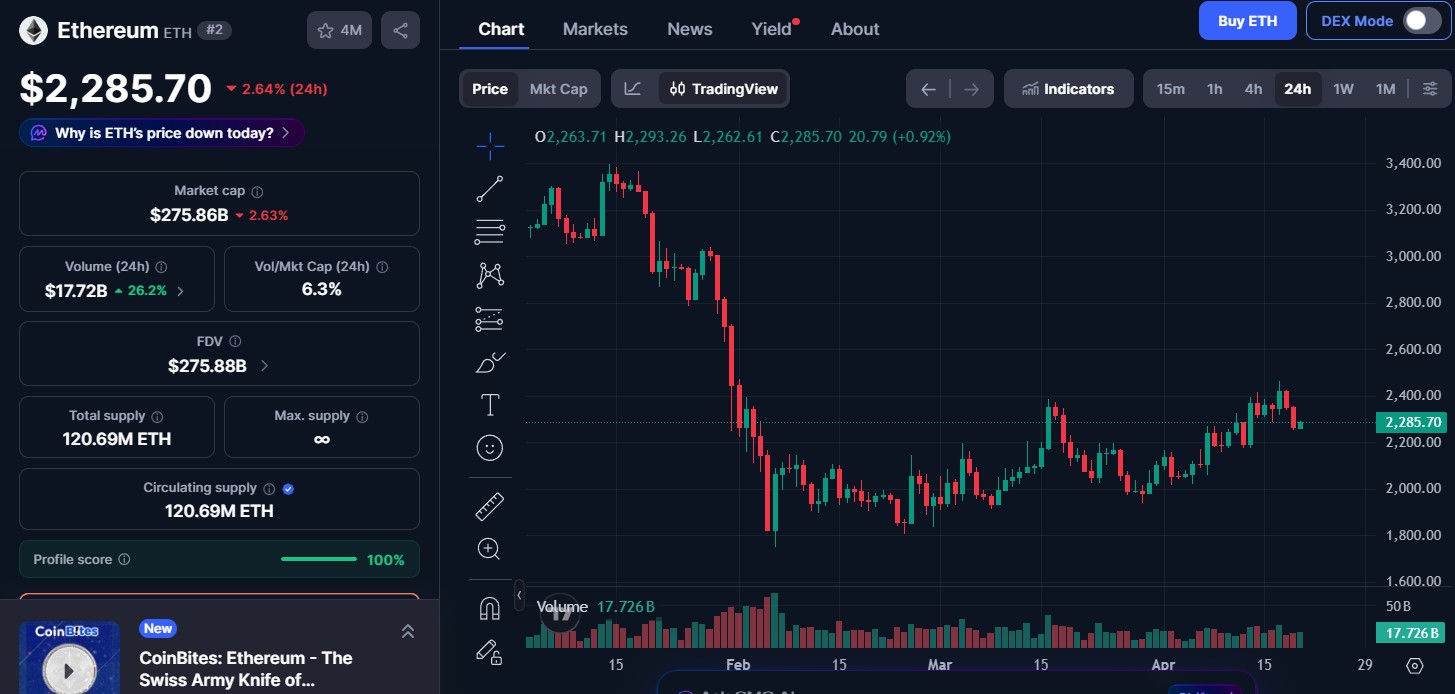Enable magnet mode for drawings
The image size is (1455, 694).
489,607
